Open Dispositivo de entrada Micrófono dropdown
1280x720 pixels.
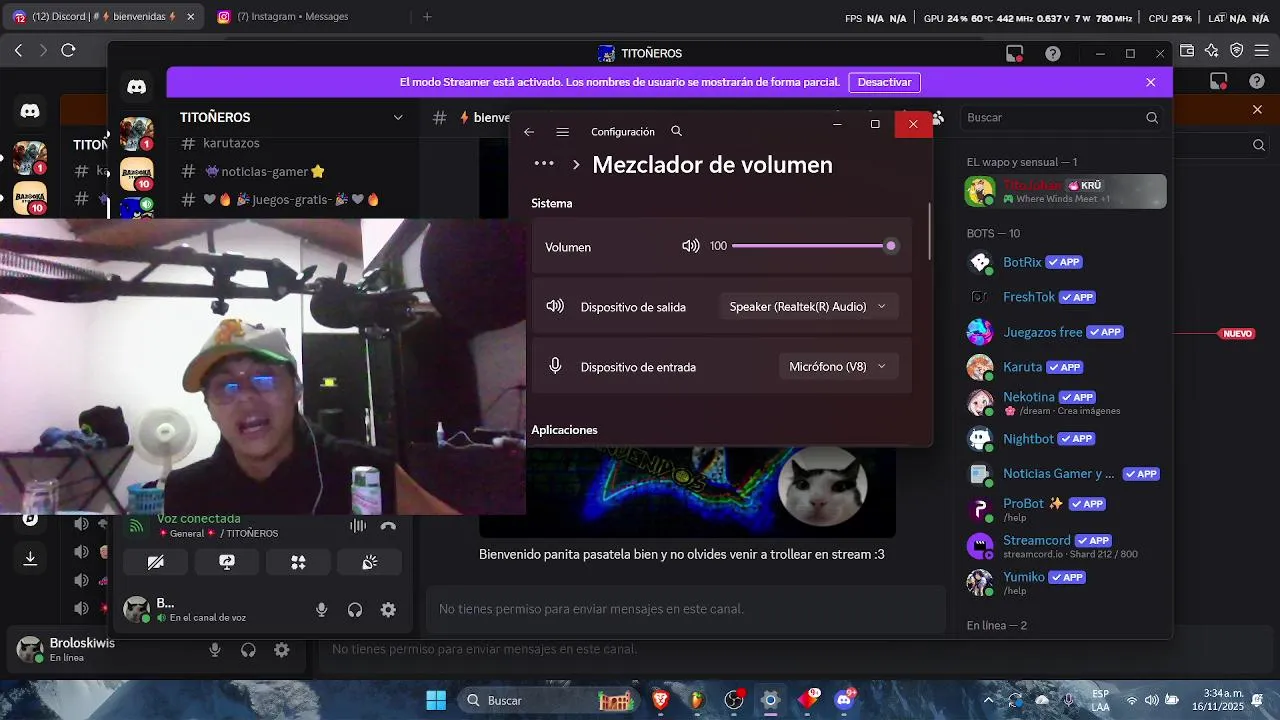tap(838, 367)
